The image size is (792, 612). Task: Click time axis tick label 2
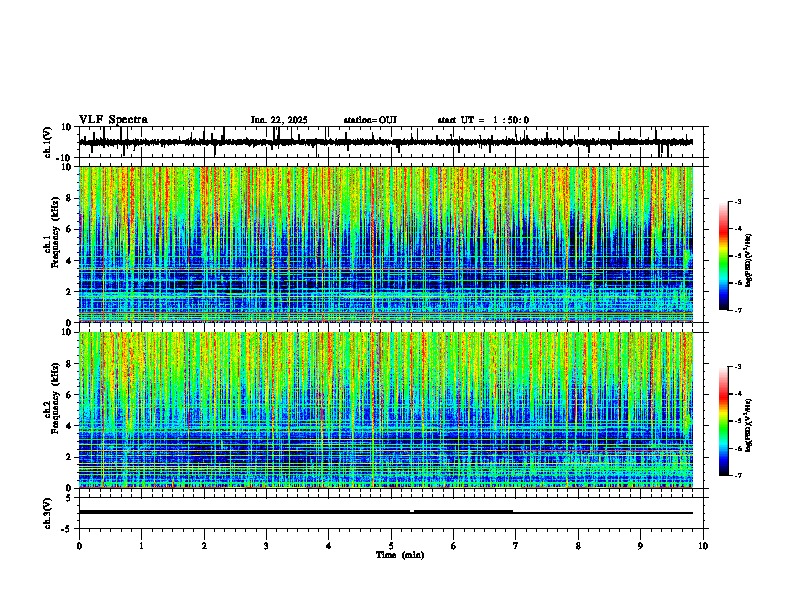pyautogui.click(x=204, y=546)
